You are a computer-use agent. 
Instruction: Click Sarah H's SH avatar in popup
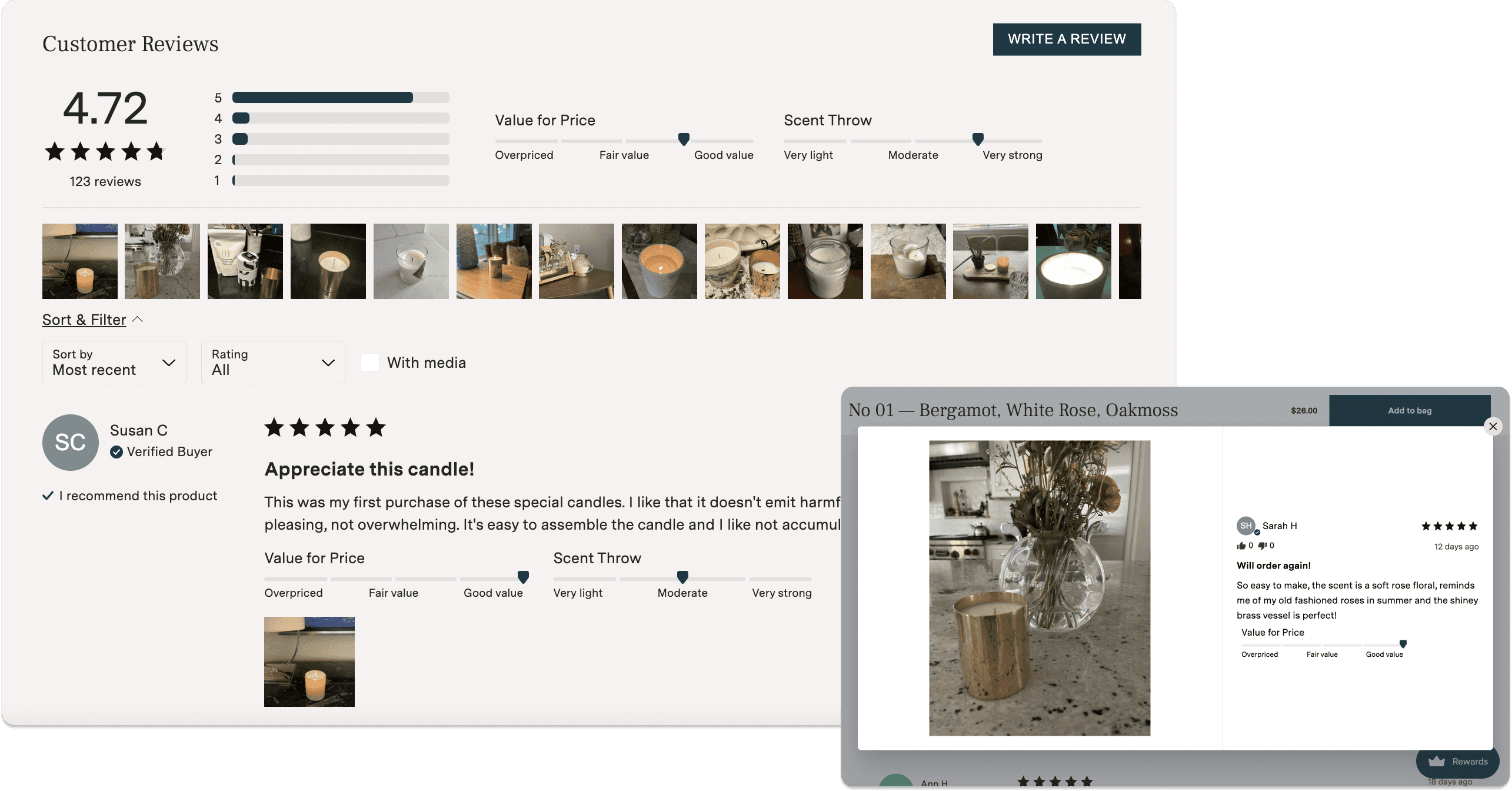pos(1245,526)
